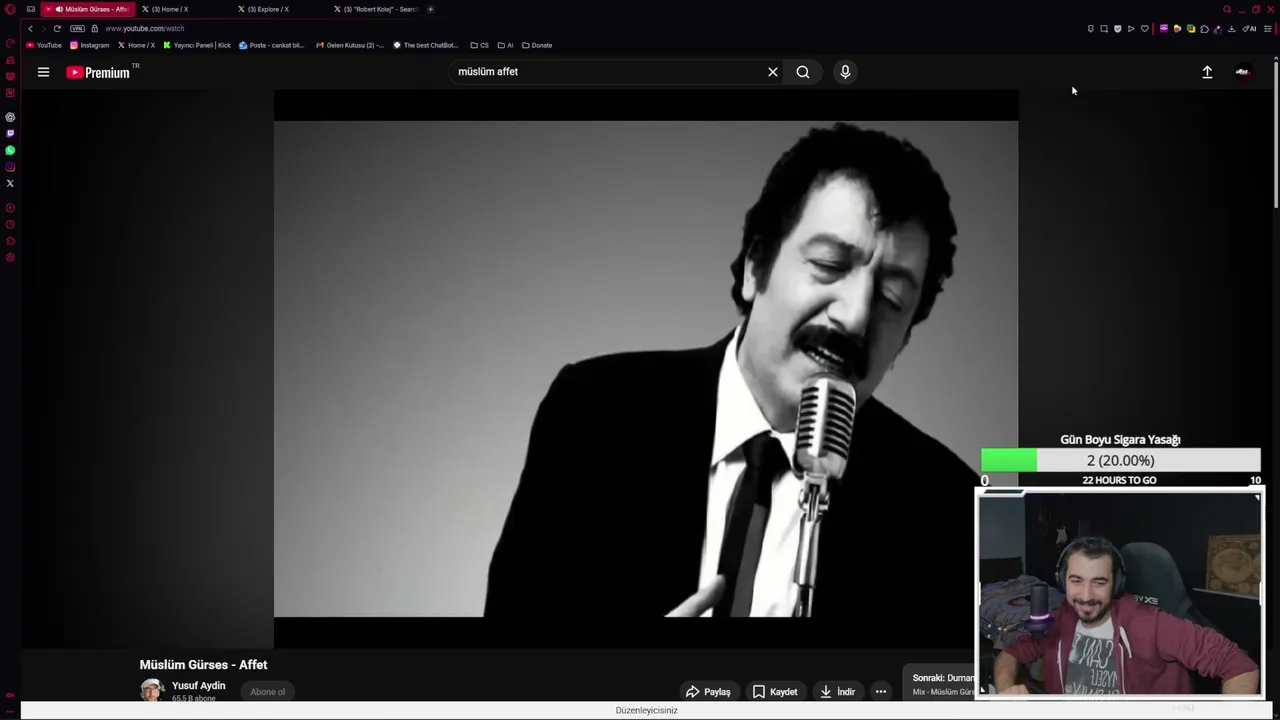Click the address bar URL
This screenshot has width=1280, height=720.
[x=145, y=28]
